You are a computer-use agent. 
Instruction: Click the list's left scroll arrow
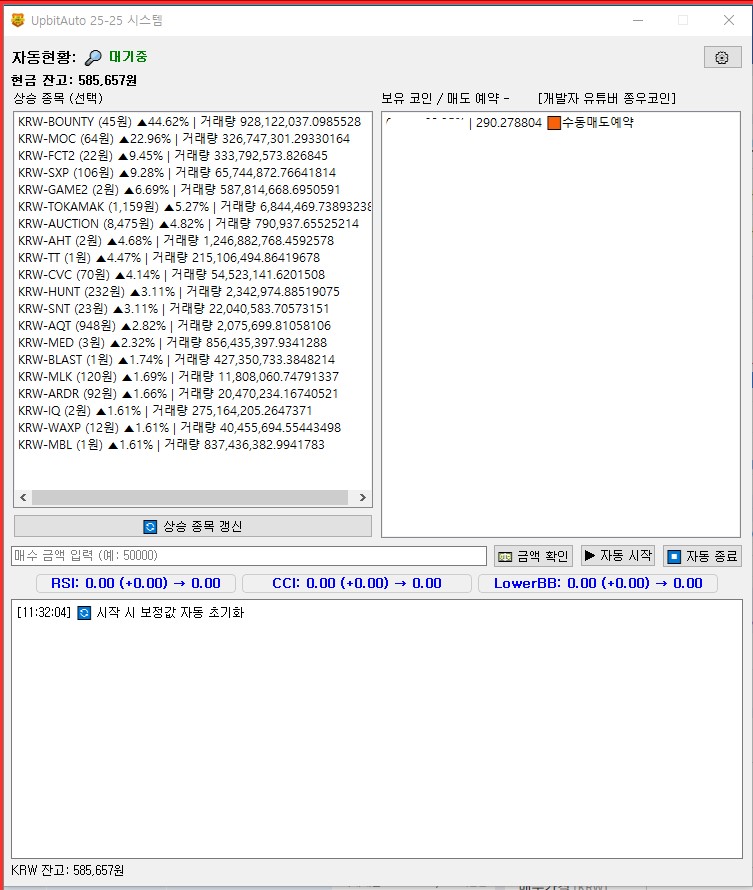point(23,498)
